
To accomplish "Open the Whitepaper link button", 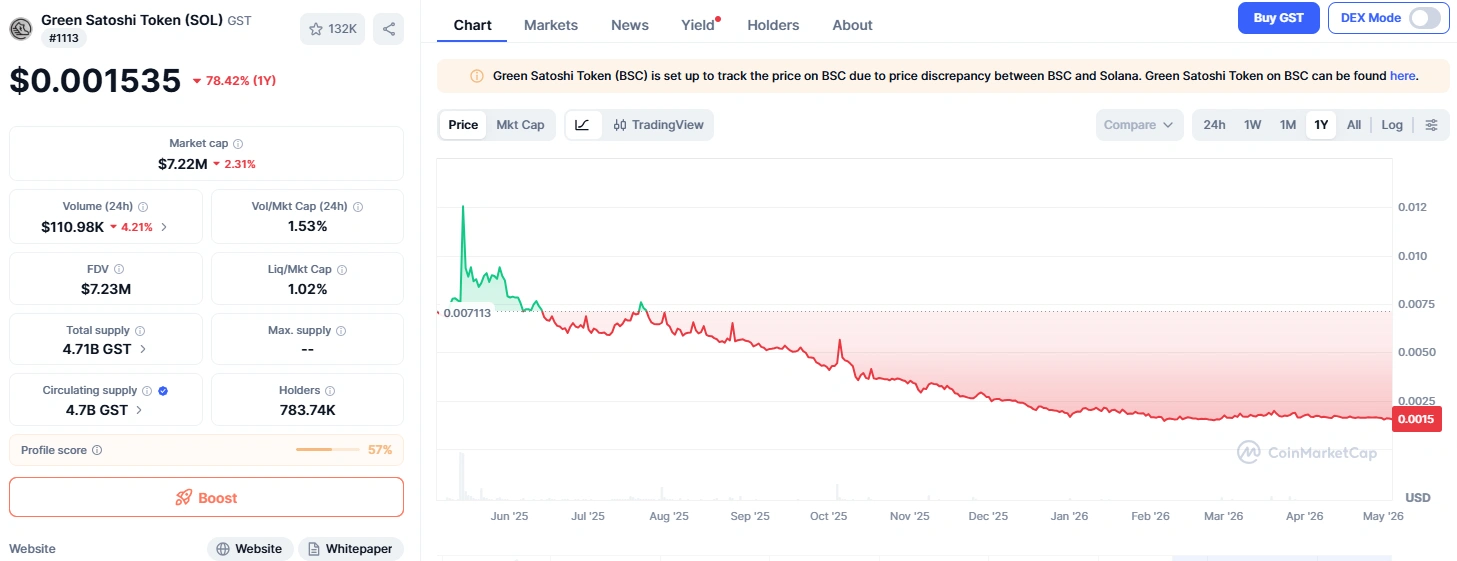I will click(x=351, y=549).
